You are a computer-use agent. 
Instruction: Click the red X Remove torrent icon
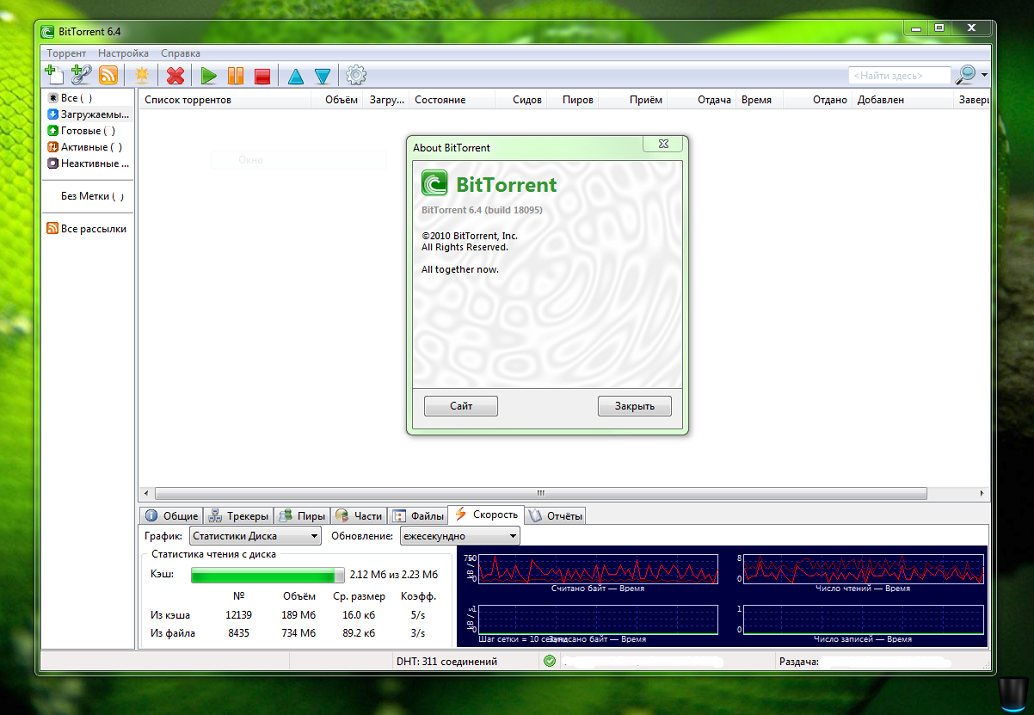click(175, 76)
